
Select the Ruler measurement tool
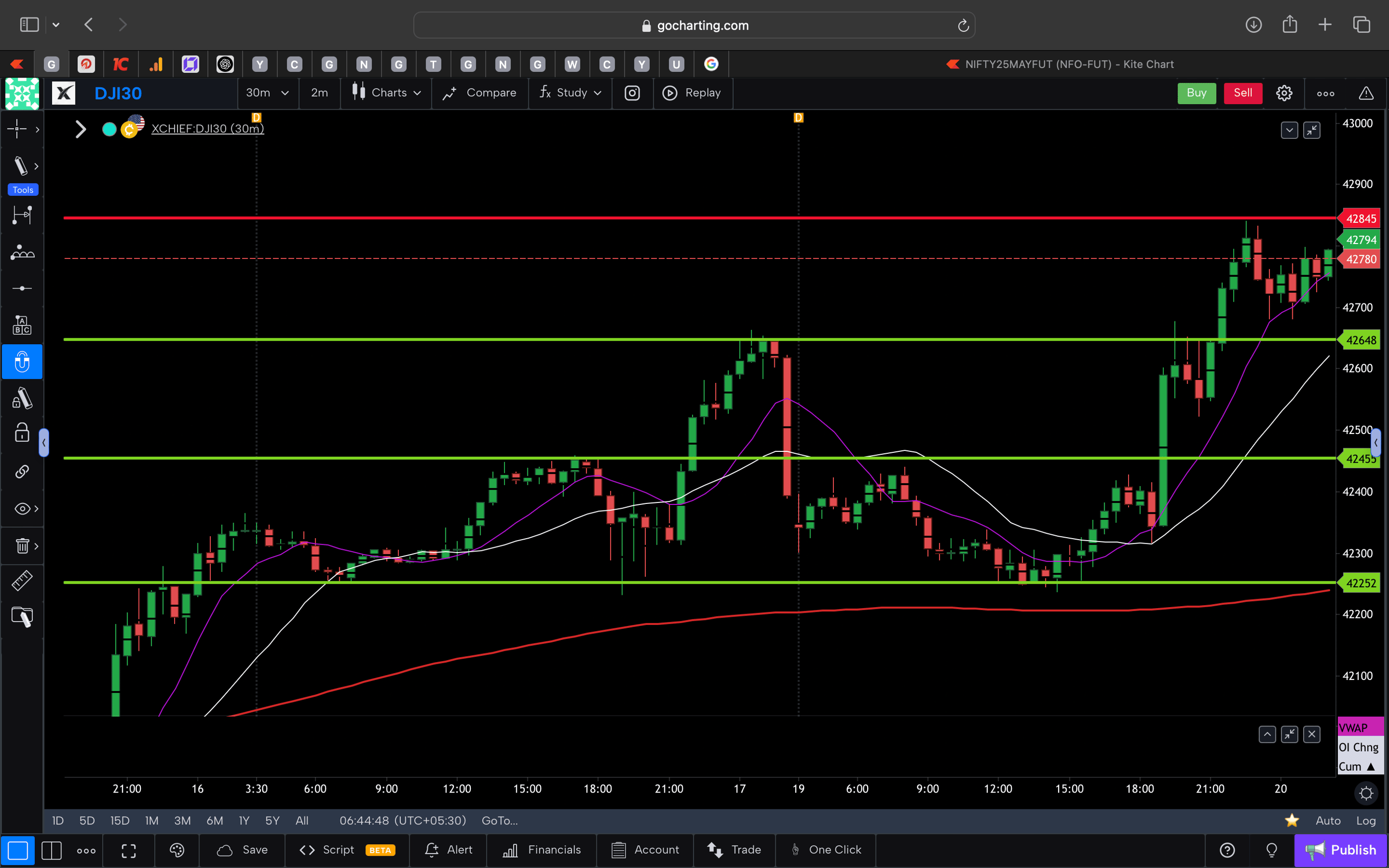22,580
